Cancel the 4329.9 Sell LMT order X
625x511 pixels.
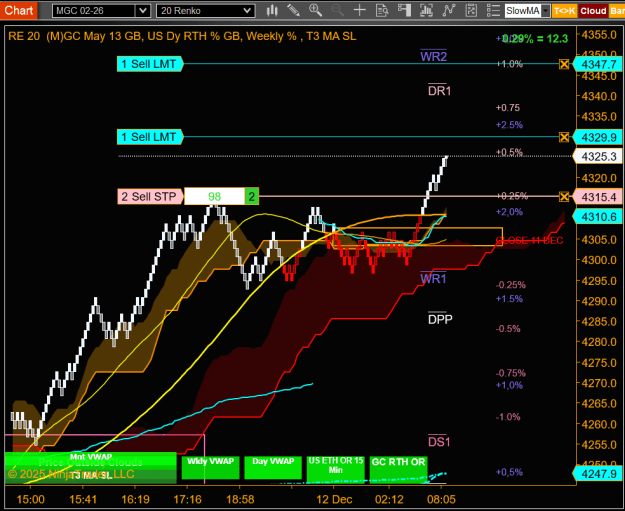[564, 138]
